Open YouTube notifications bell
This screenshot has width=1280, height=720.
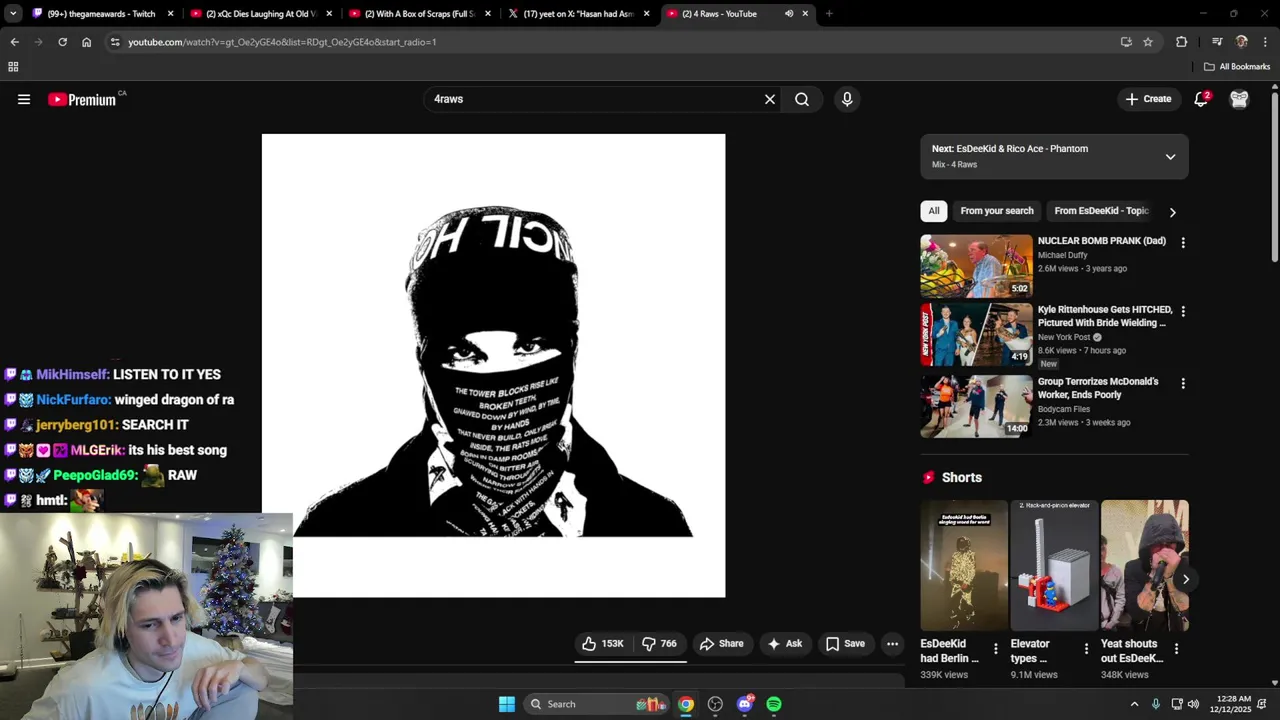click(1201, 99)
